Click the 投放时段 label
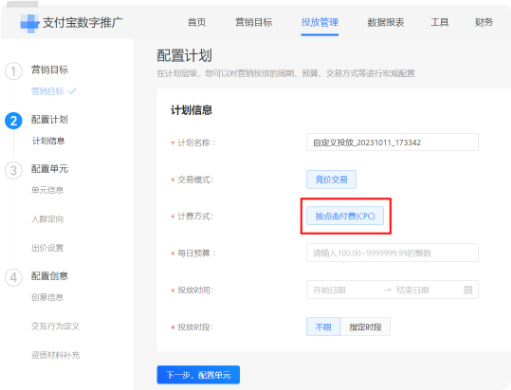 (195, 327)
